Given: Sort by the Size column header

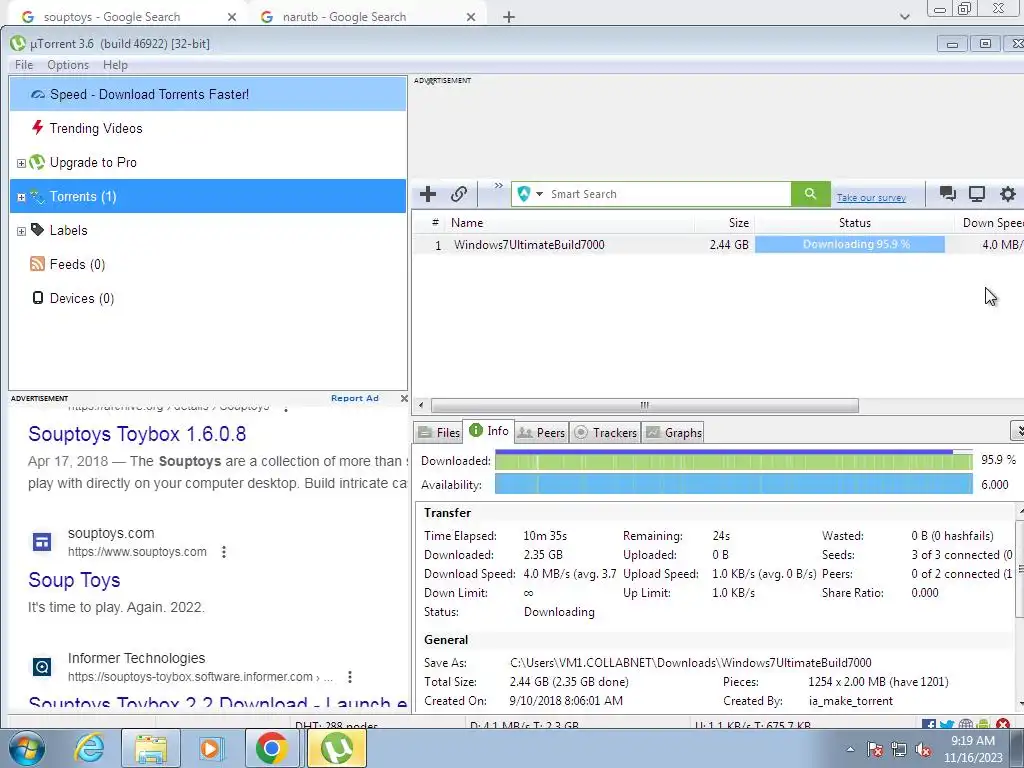Looking at the screenshot, I should [725, 223].
